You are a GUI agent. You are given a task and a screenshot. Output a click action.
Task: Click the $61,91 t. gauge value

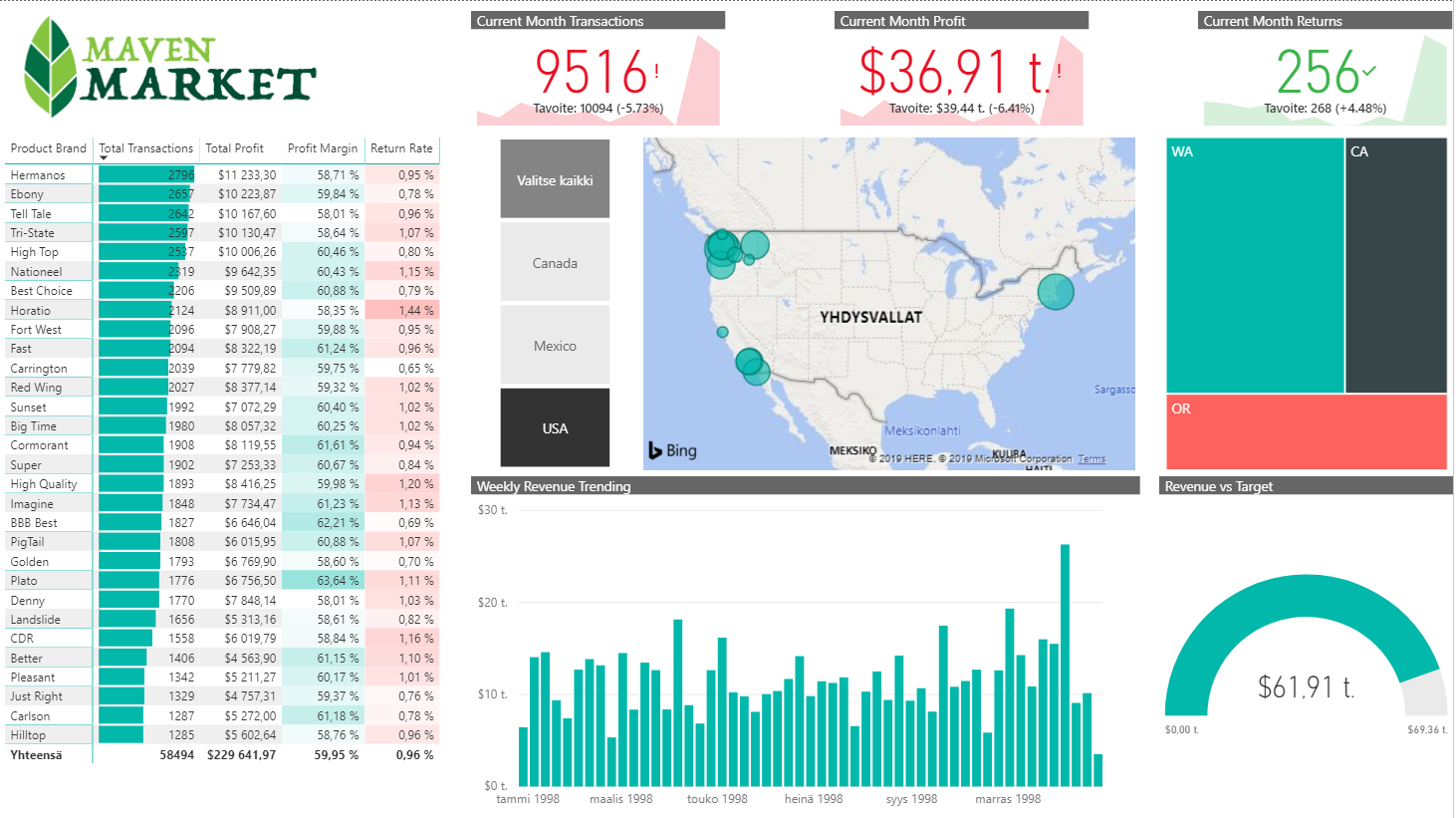click(x=1306, y=686)
